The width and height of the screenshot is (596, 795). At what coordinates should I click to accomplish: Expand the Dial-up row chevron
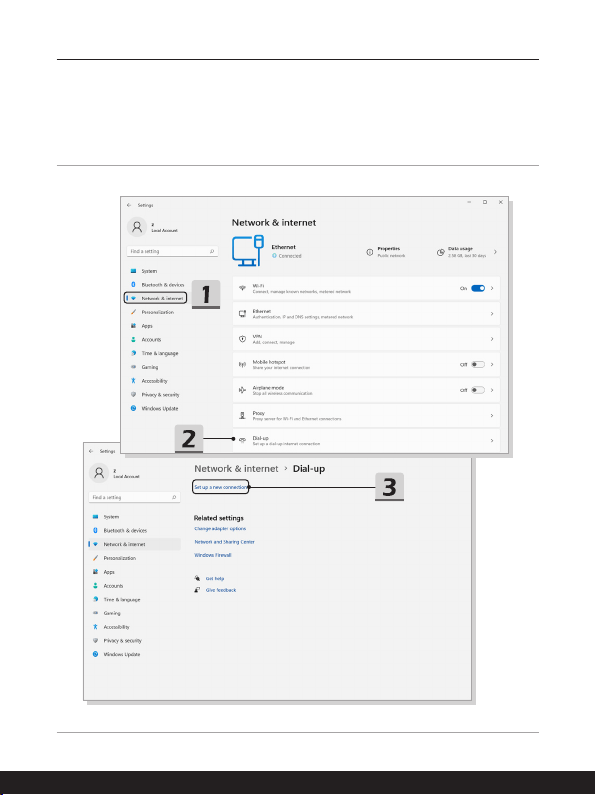[492, 441]
